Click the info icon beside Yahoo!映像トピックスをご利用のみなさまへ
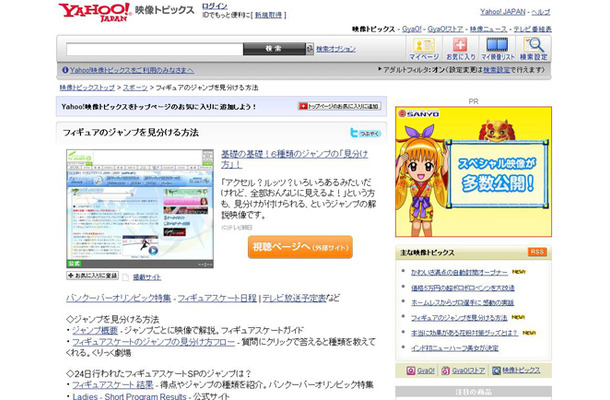Image resolution: width=610 pixels, height=400 pixels. click(x=65, y=70)
